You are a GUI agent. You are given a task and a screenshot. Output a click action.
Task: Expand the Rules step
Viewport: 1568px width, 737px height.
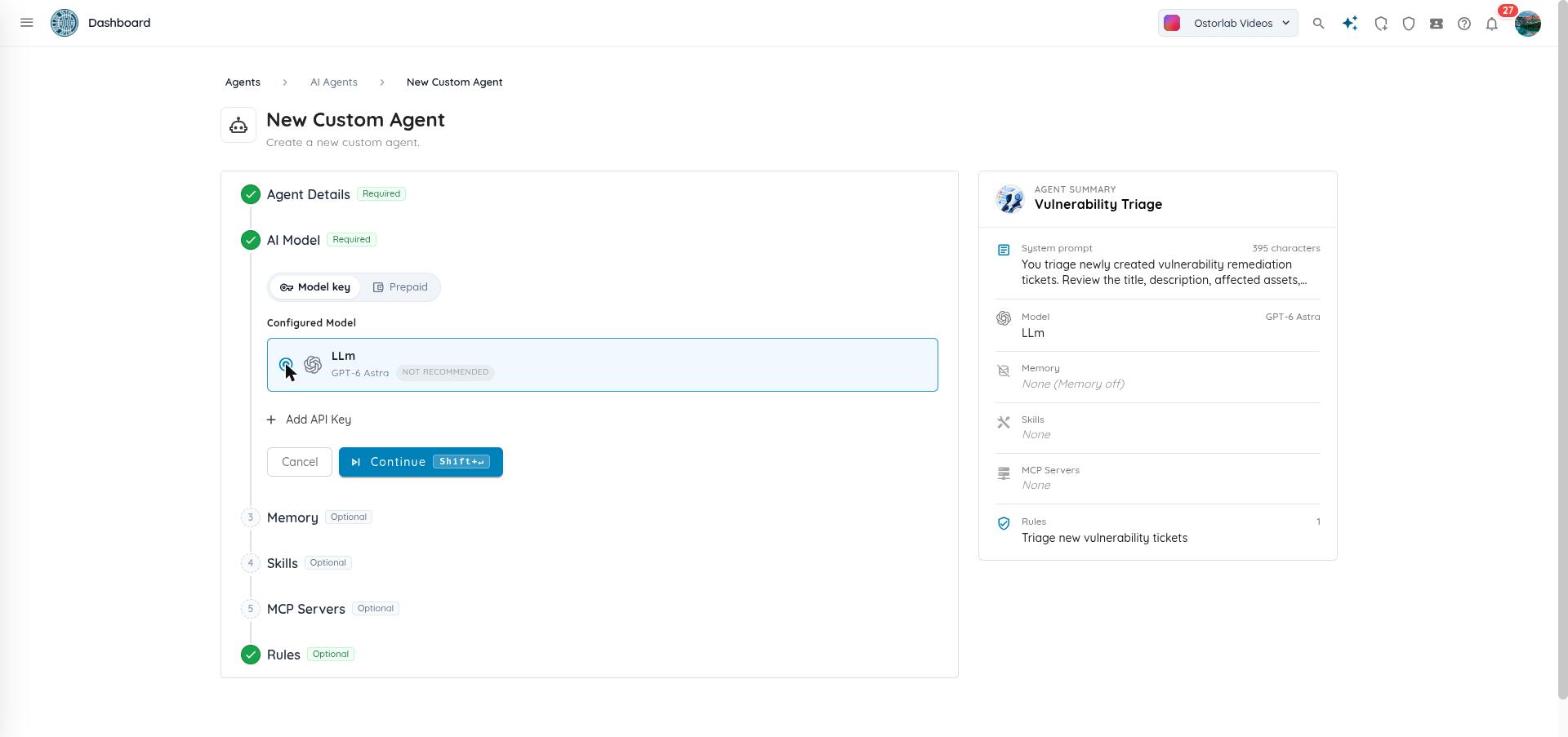[283, 655]
